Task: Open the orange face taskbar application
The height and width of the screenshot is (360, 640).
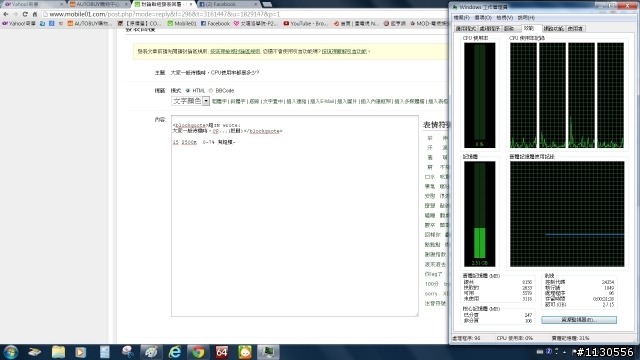Action: 245,352
